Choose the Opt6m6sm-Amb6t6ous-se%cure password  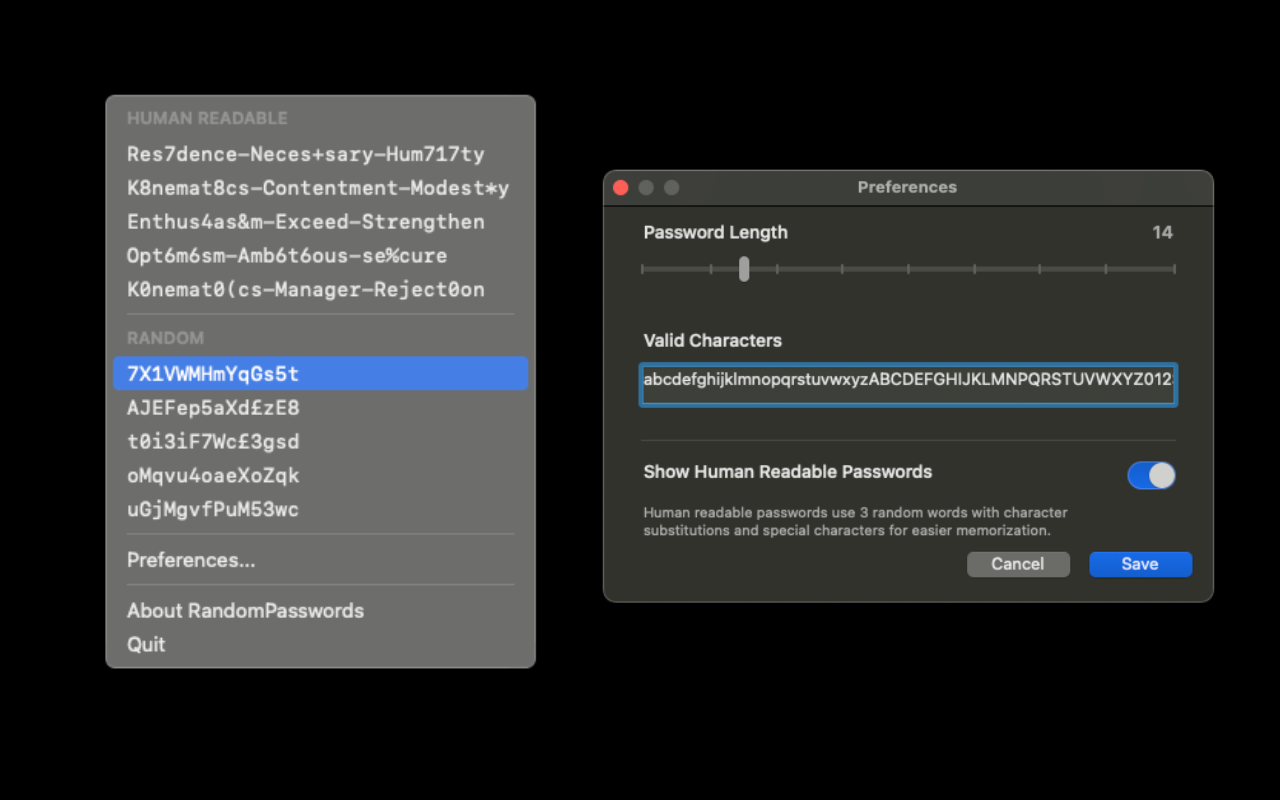coord(286,256)
